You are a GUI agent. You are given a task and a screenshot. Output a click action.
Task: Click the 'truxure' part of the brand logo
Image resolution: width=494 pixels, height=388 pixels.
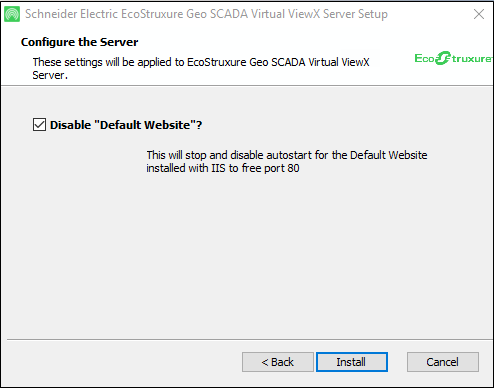coord(471,59)
